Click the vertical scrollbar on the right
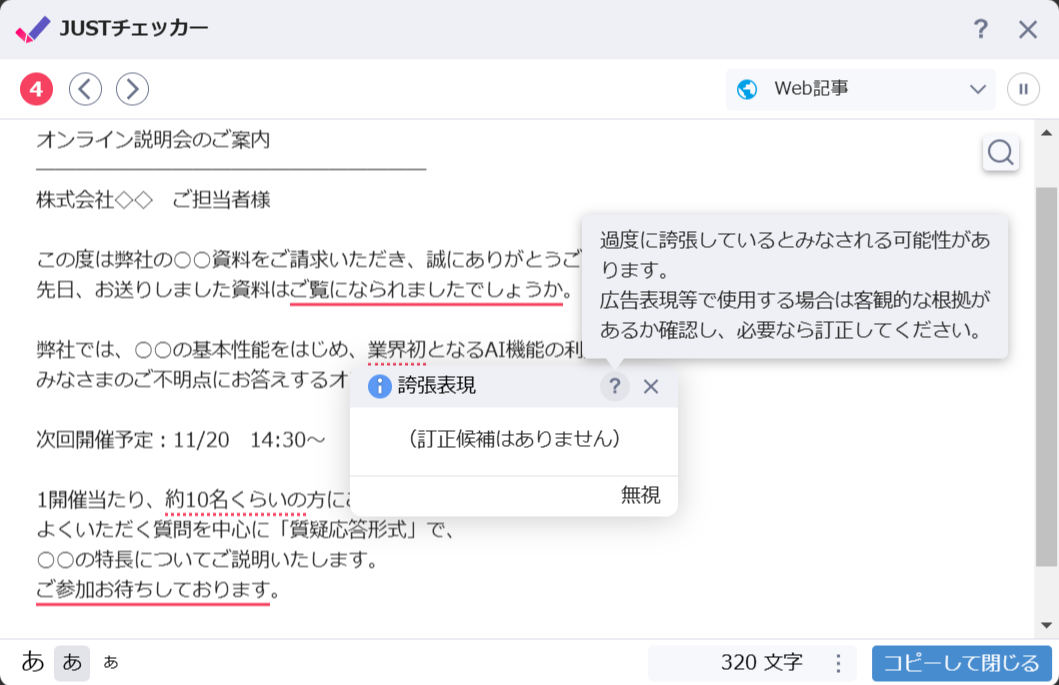The image size is (1059, 685). tap(1047, 380)
